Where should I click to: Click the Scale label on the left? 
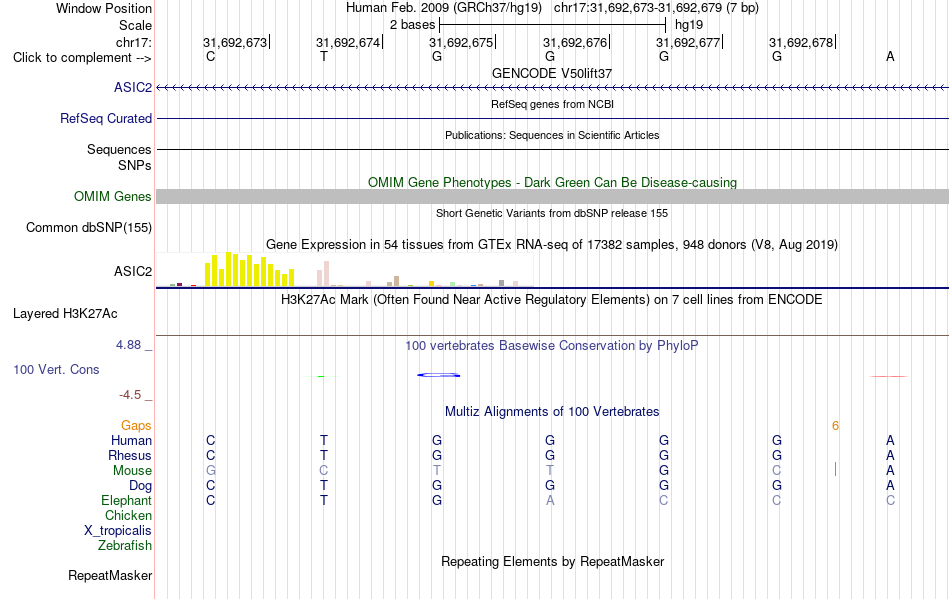[135, 25]
